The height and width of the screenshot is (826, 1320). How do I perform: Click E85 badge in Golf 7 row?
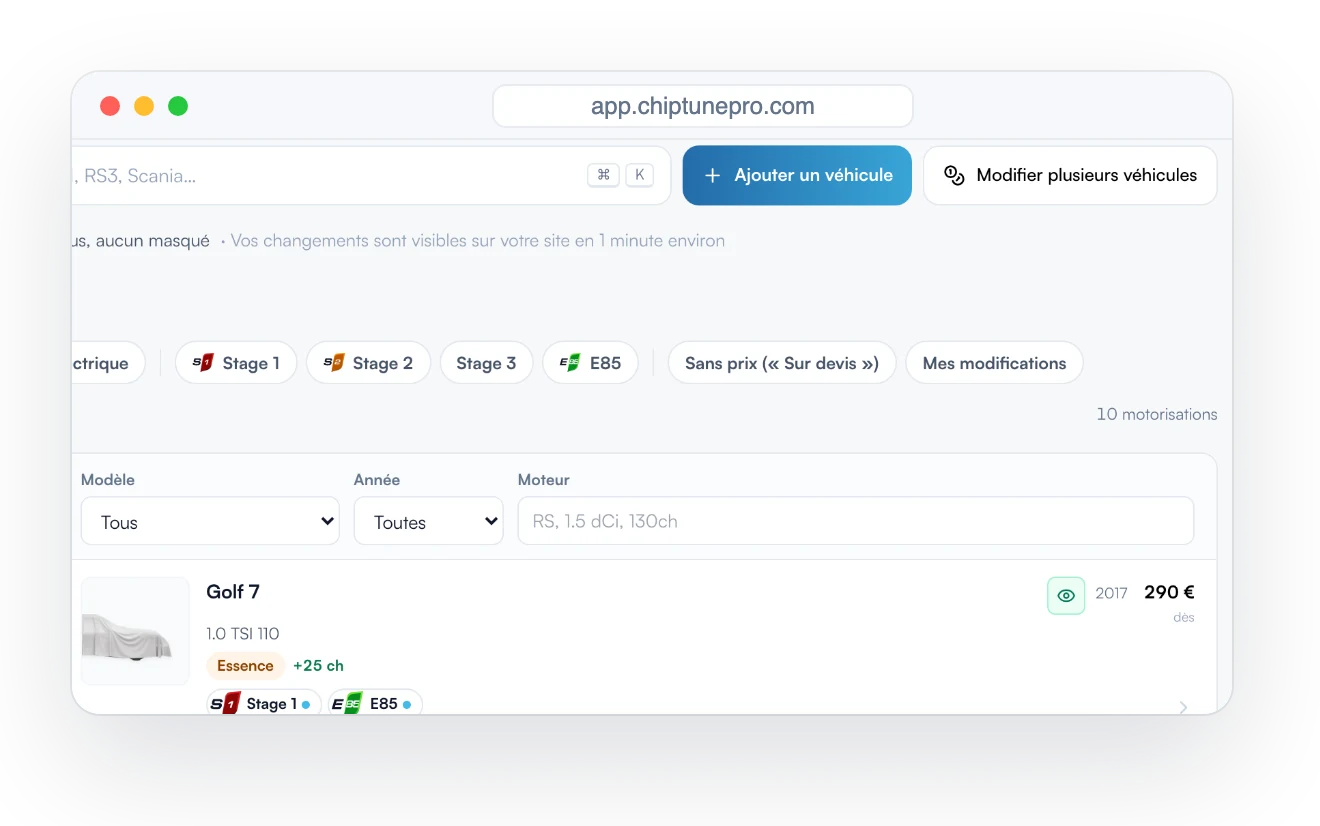[375, 704]
